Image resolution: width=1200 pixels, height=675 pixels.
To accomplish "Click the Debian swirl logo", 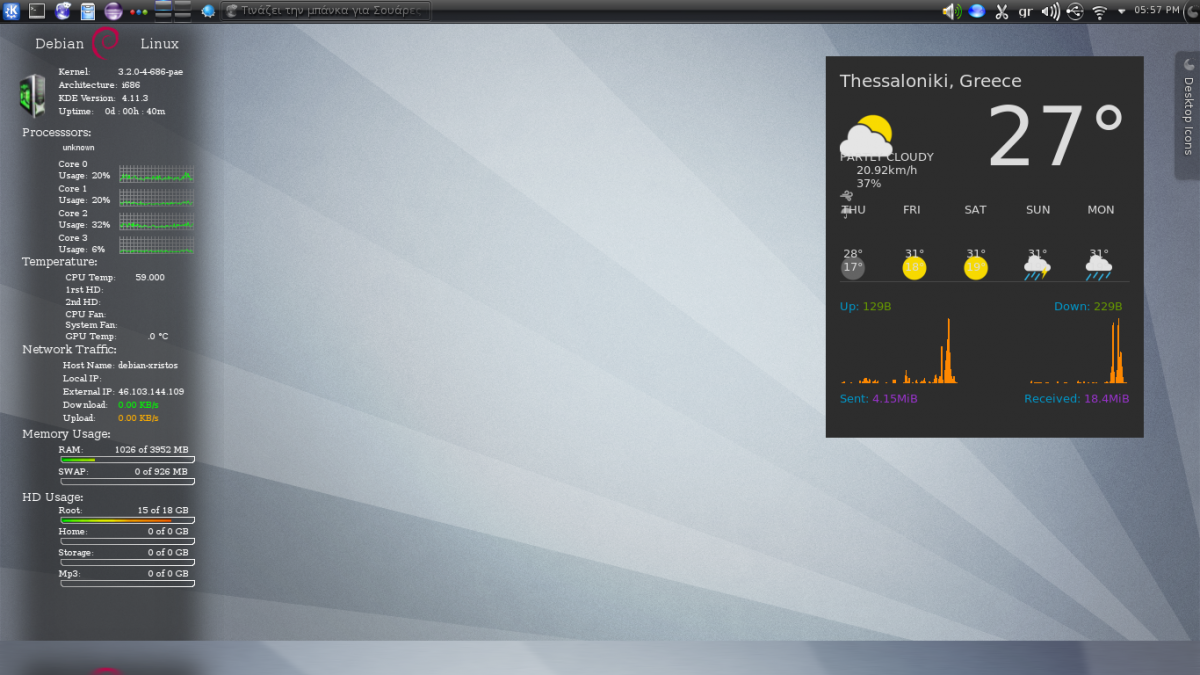I will click(x=105, y=43).
